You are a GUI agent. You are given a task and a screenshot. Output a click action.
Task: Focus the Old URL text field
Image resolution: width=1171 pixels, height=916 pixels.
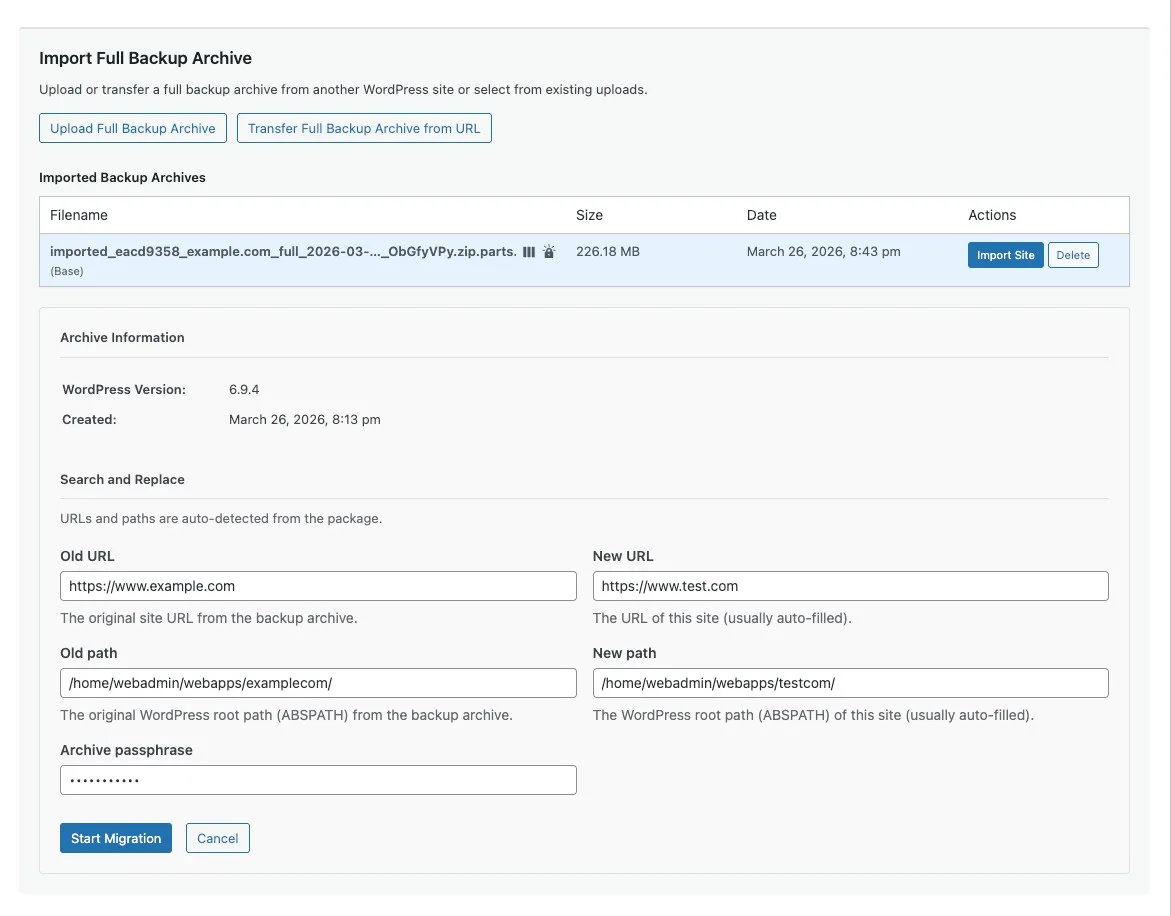tap(318, 586)
